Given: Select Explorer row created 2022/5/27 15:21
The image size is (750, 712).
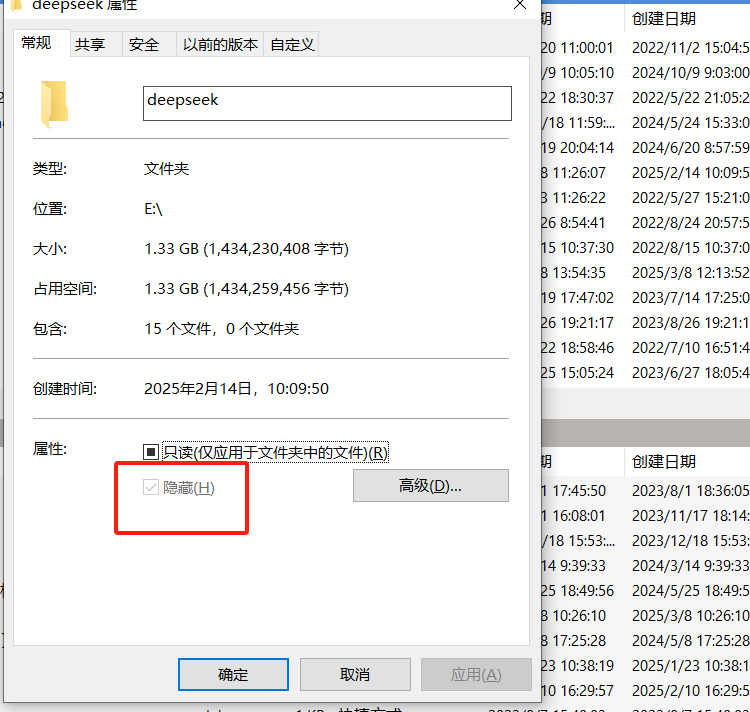Looking at the screenshot, I should pyautogui.click(x=645, y=197).
